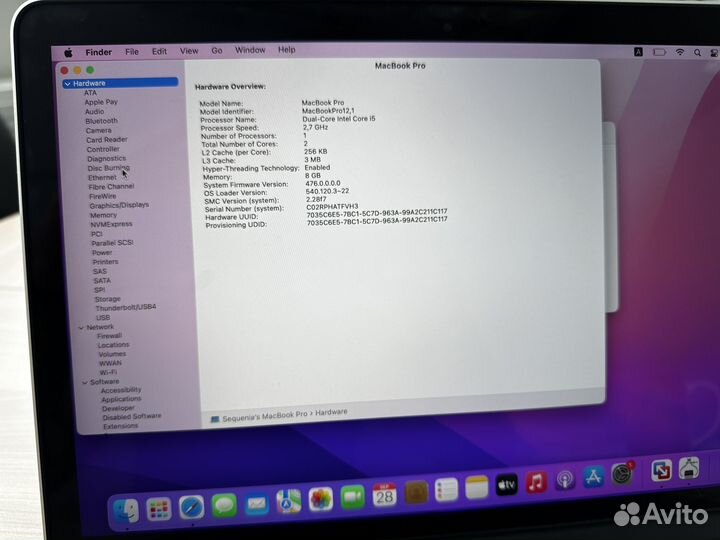Select Hardware in the sidebar
Viewport: 720px width, 540px height.
pos(120,83)
